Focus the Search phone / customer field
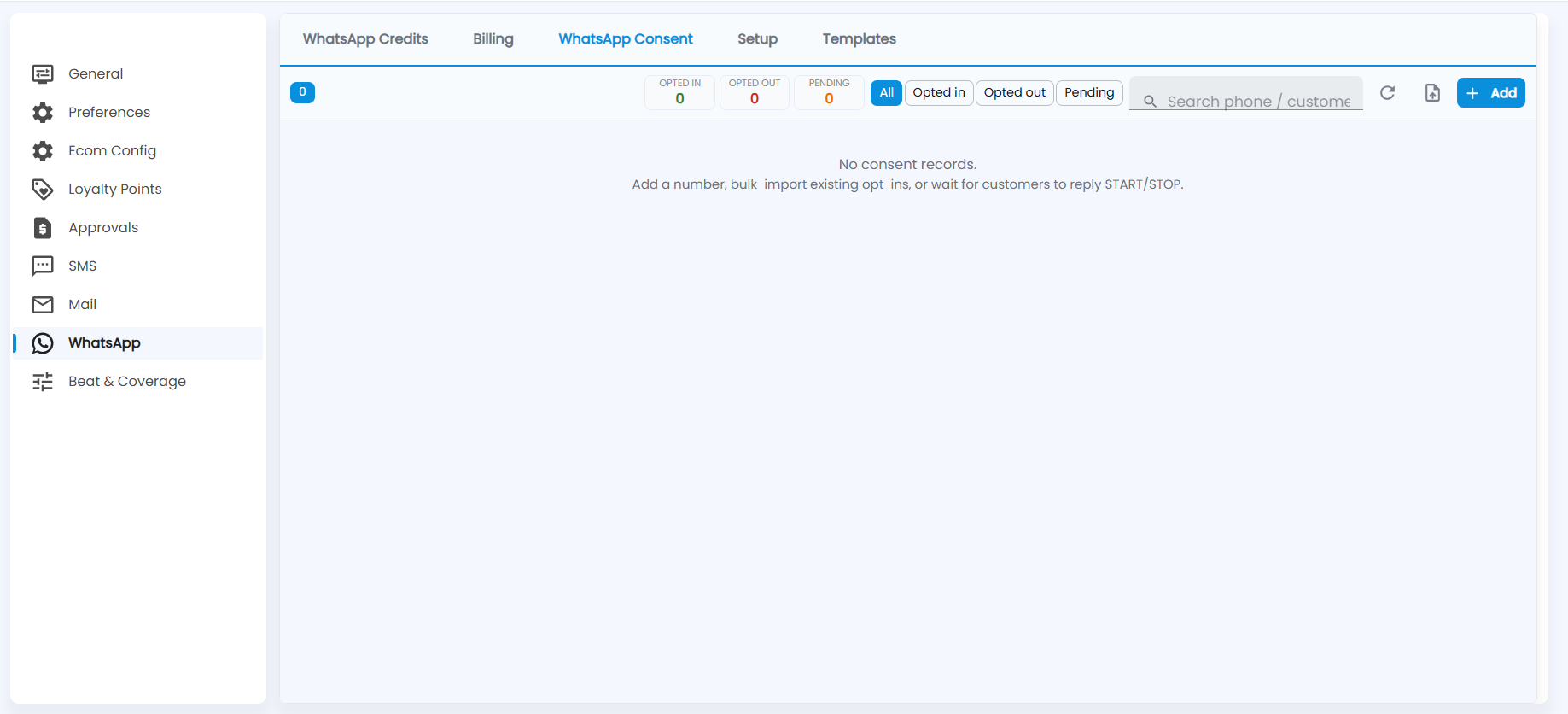The height and width of the screenshot is (714, 1568). pyautogui.click(x=1246, y=93)
